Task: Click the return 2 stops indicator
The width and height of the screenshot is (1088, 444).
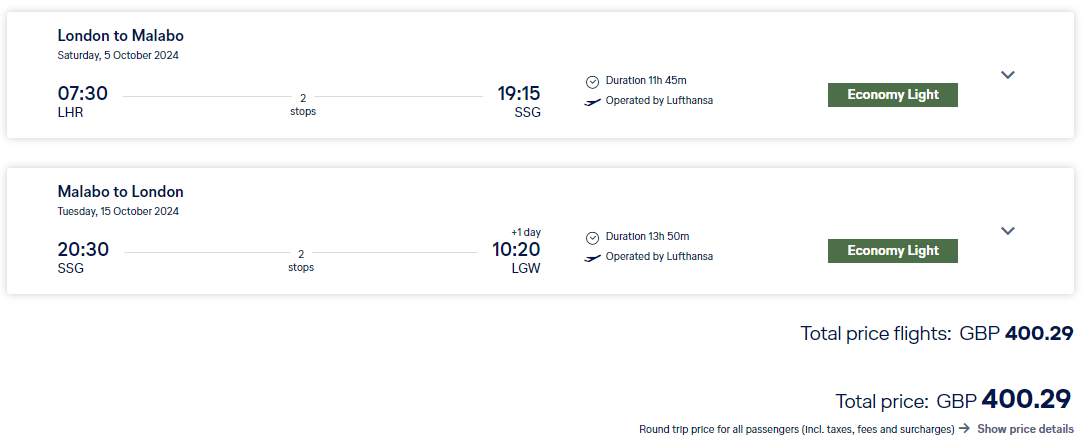Action: [x=301, y=261]
